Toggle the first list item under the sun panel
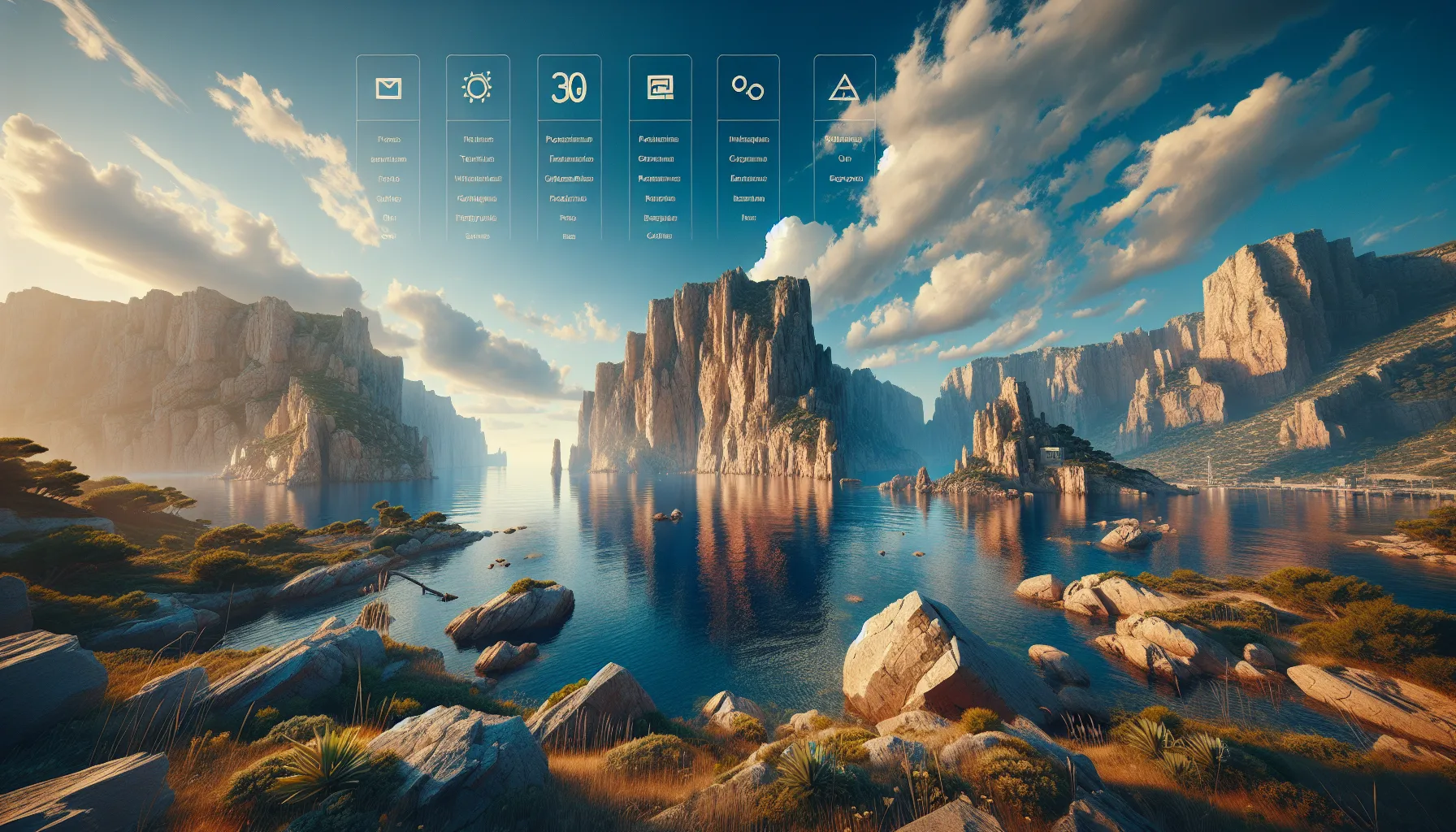This screenshot has height=832, width=1456. click(479, 139)
